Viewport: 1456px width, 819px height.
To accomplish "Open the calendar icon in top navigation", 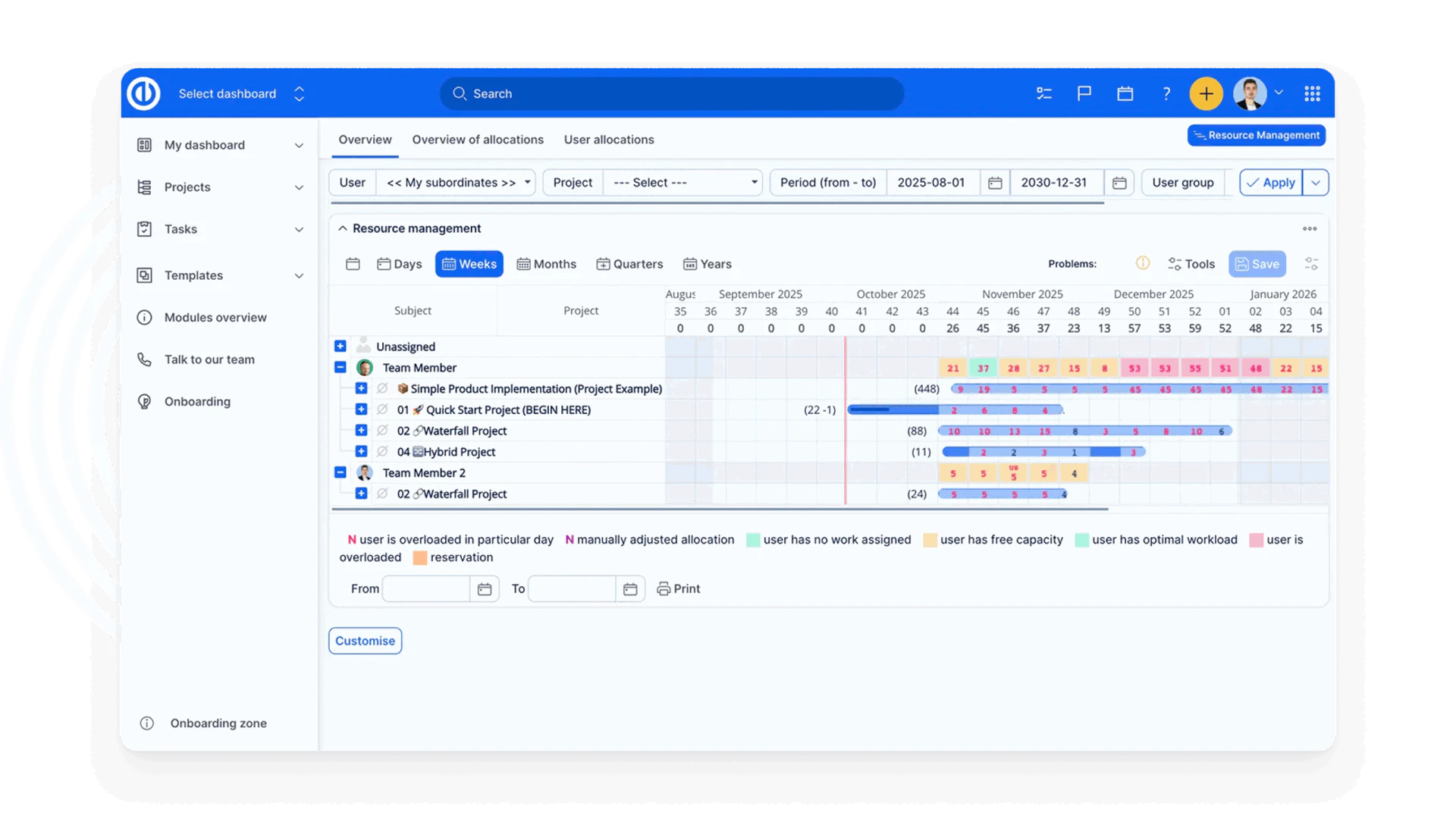I will [1125, 93].
